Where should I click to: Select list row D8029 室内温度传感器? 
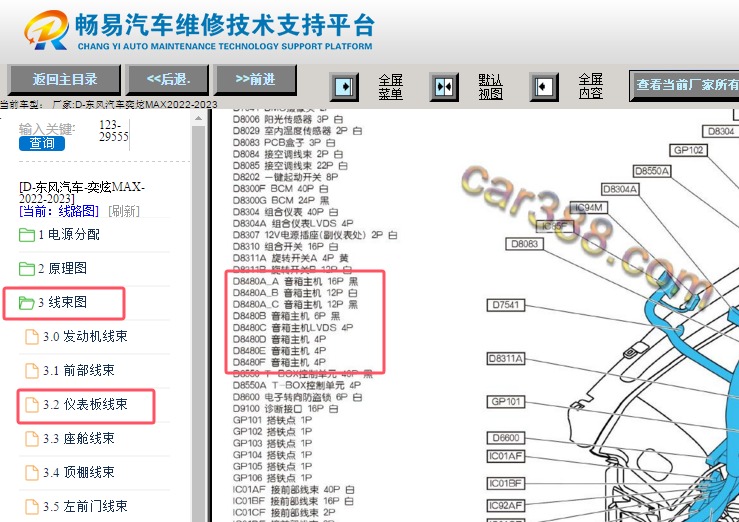297,131
